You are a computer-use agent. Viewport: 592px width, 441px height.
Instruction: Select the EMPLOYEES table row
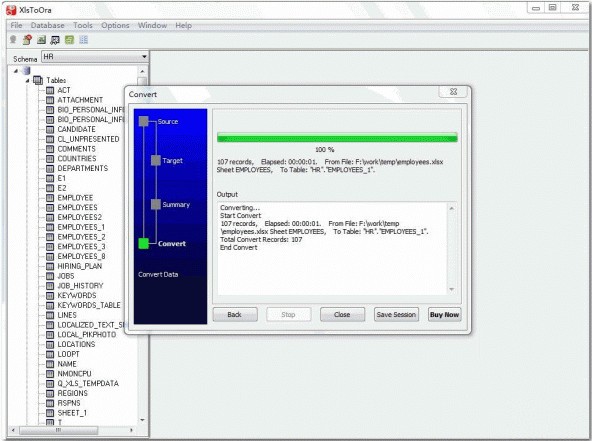pyautogui.click(x=77, y=207)
